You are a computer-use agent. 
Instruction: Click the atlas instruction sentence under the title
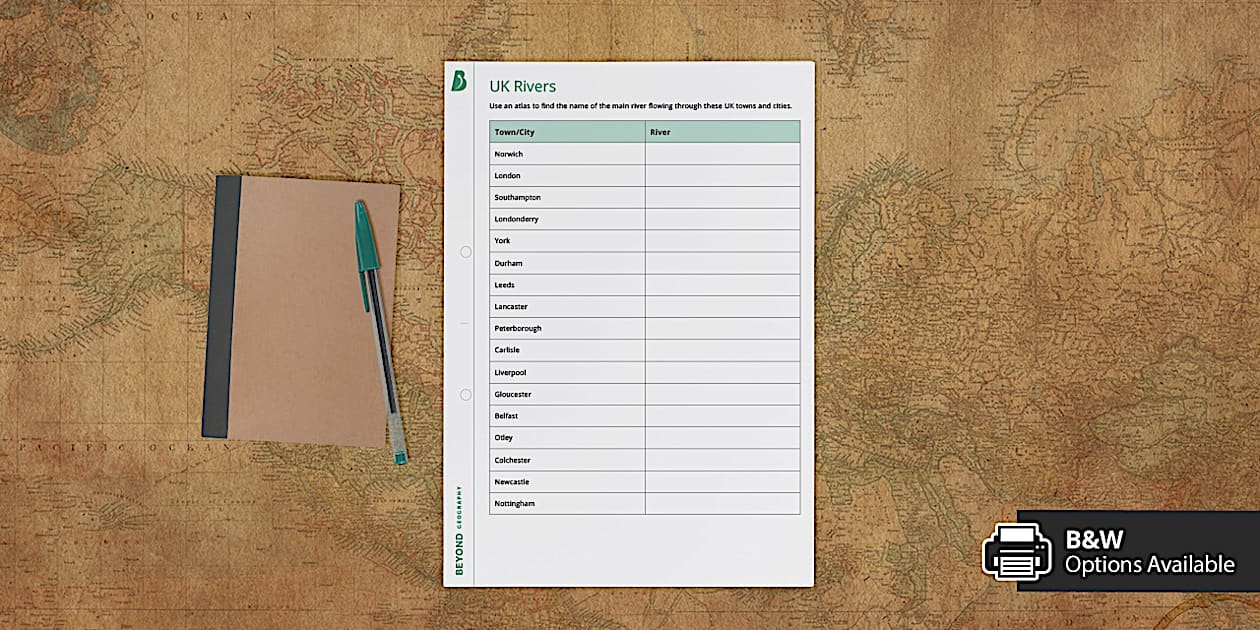point(640,106)
